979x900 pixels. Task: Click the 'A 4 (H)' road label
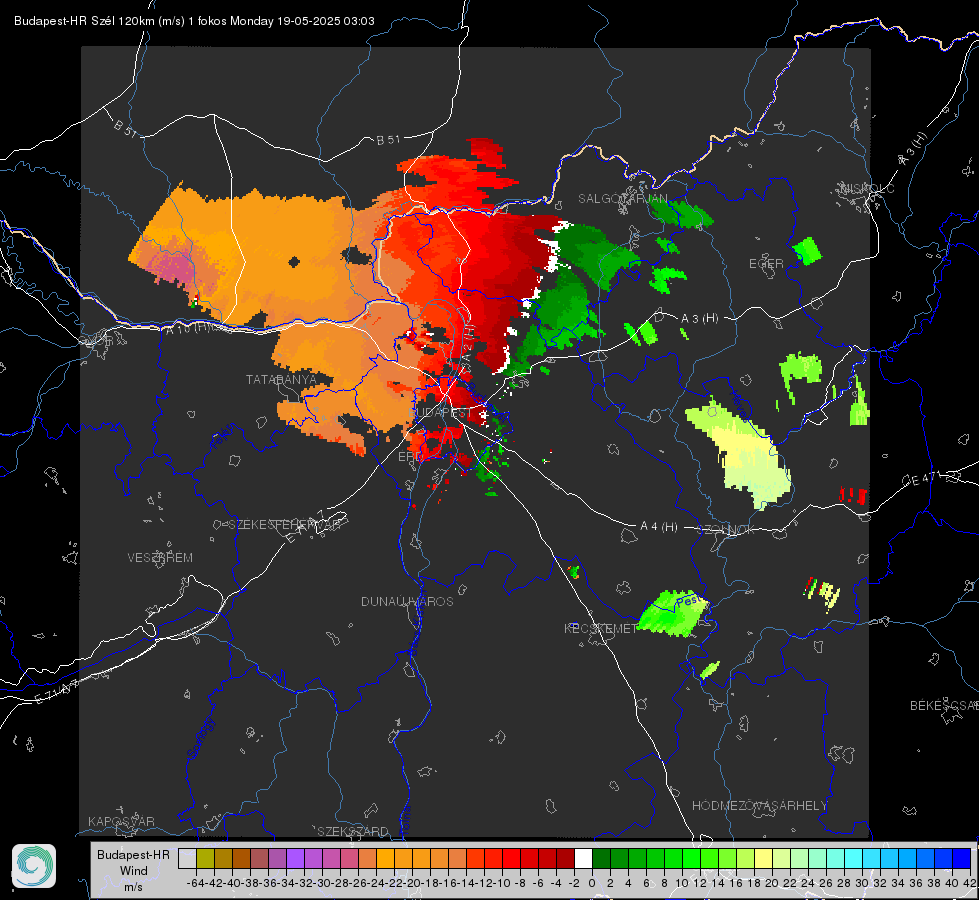pos(659,527)
